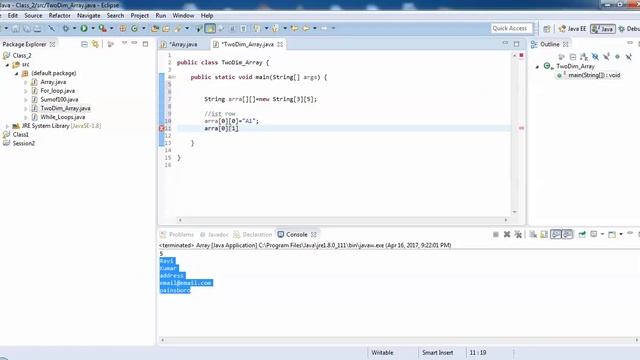Viewport: 640px width, 360px height.
Task: Maximize the editor area icon
Action: coord(516,44)
